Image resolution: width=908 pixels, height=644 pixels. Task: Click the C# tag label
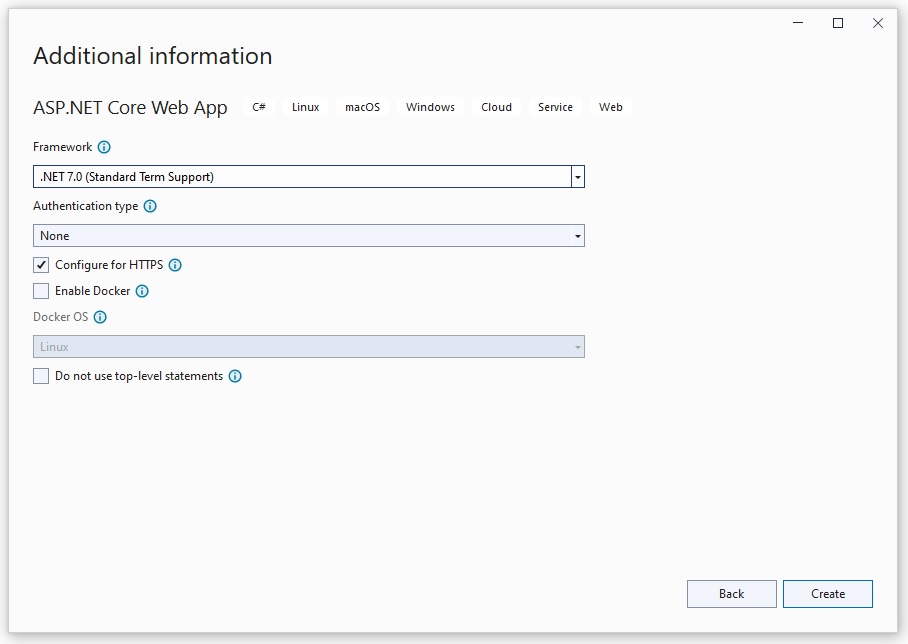[x=259, y=107]
